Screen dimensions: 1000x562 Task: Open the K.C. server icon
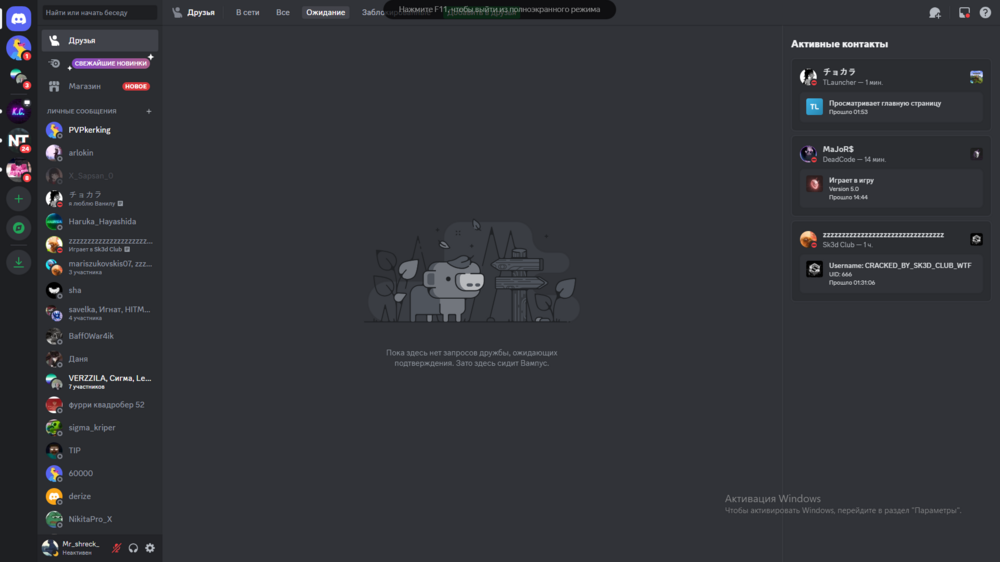(18, 111)
